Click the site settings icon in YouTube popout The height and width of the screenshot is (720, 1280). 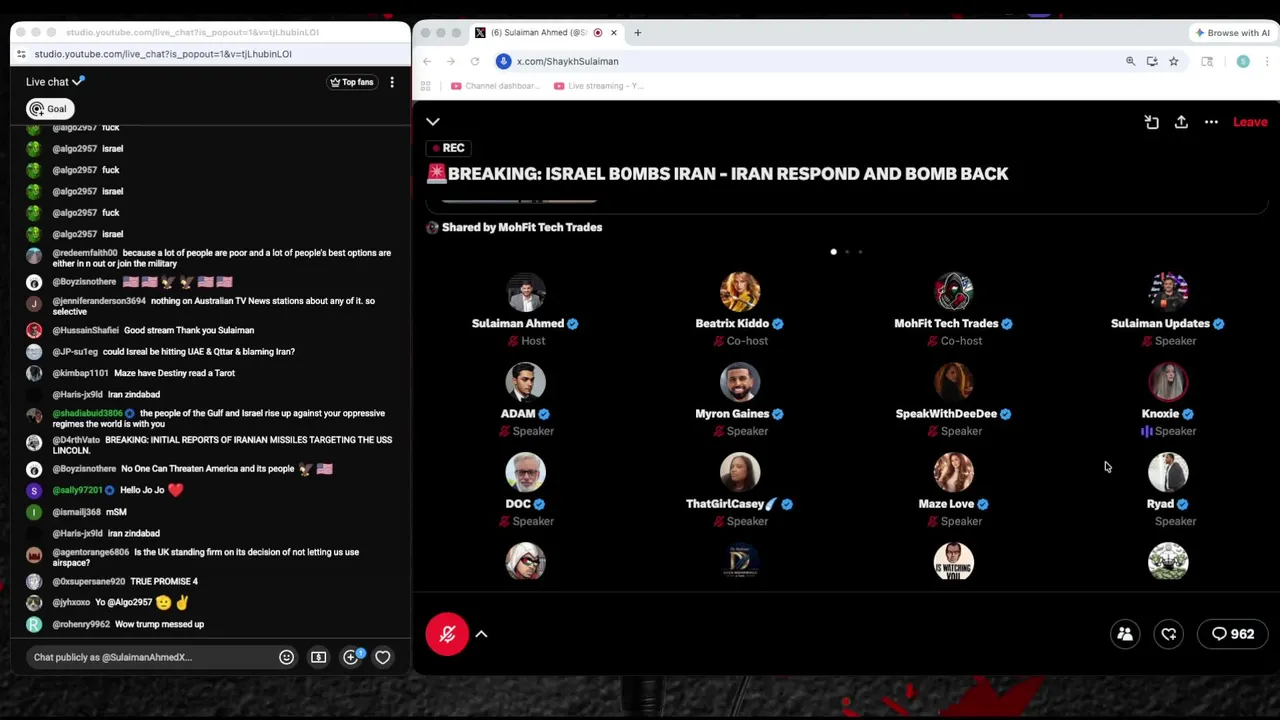(x=23, y=54)
